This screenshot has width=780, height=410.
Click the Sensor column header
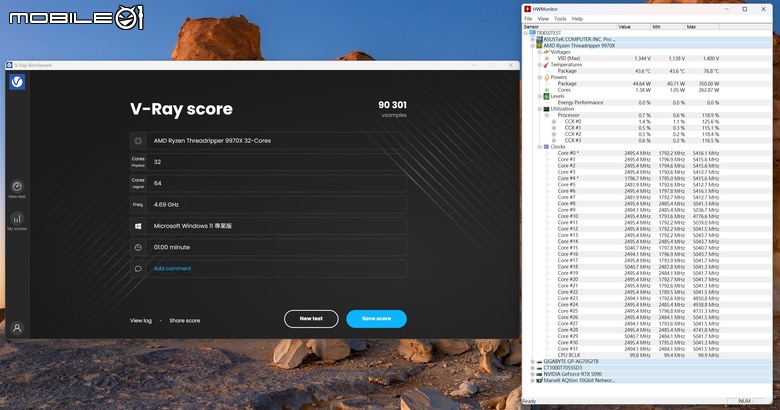point(569,27)
